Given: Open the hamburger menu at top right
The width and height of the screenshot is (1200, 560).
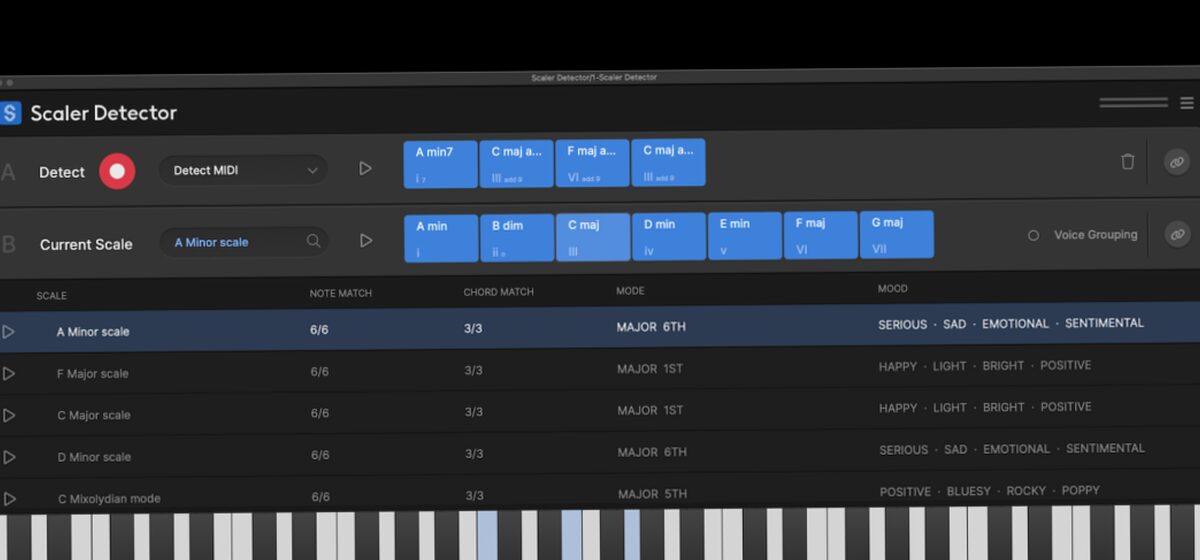Looking at the screenshot, I should pos(1187,102).
